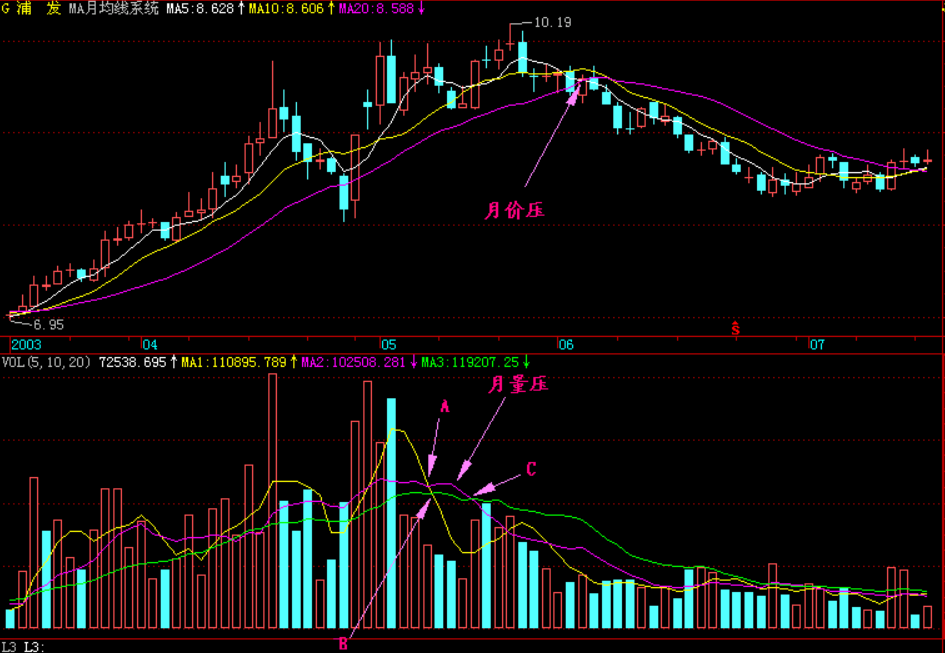The image size is (945, 653).
Task: Click the down arrow after MA20:8.588
Action: [x=421, y=8]
